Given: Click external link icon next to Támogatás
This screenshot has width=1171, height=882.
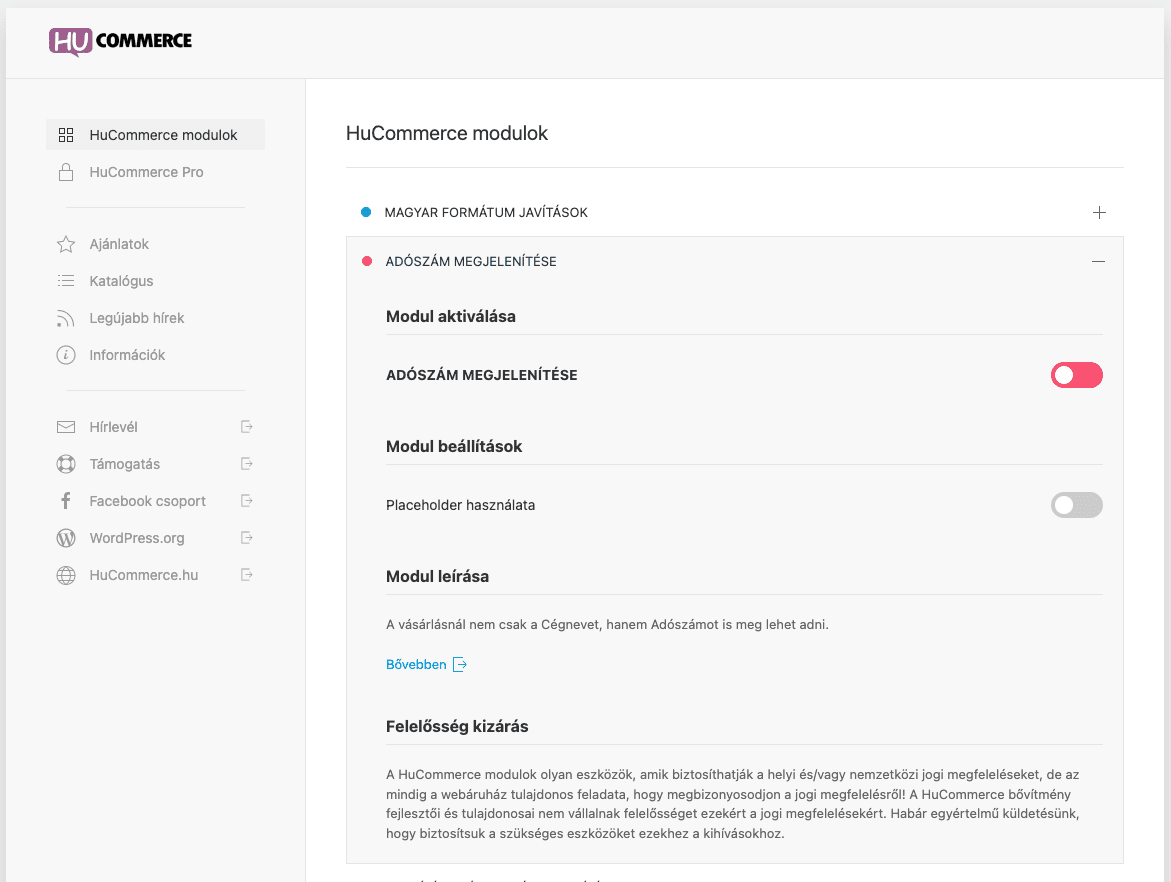Looking at the screenshot, I should coord(246,464).
